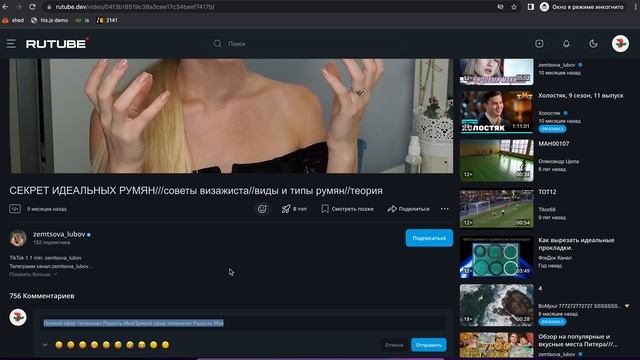This screenshot has width=640, height=360.
Task: Click the browser back arrow
Action: click(5, 7)
